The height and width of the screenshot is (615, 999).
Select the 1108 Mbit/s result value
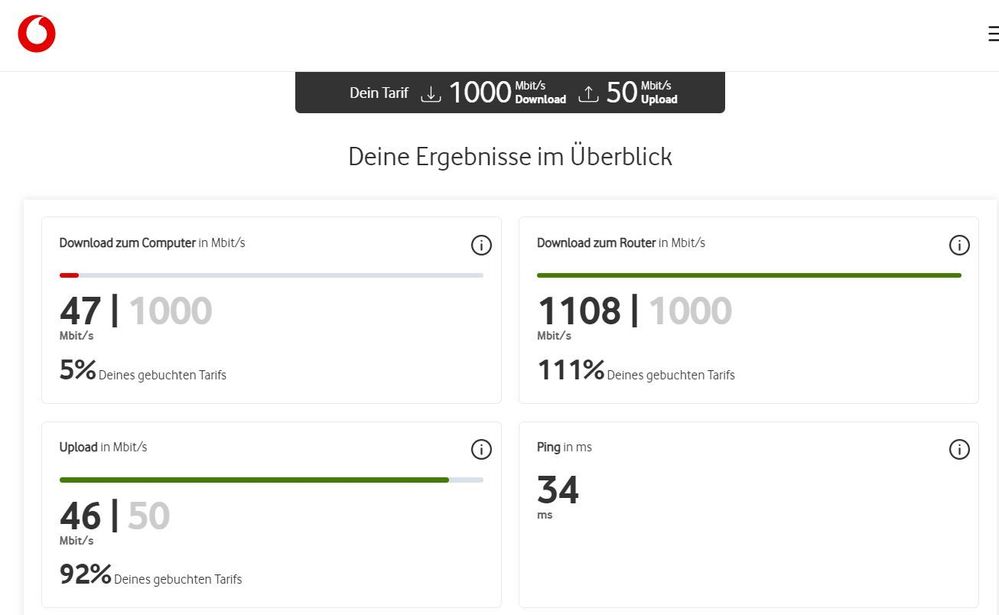click(x=582, y=310)
